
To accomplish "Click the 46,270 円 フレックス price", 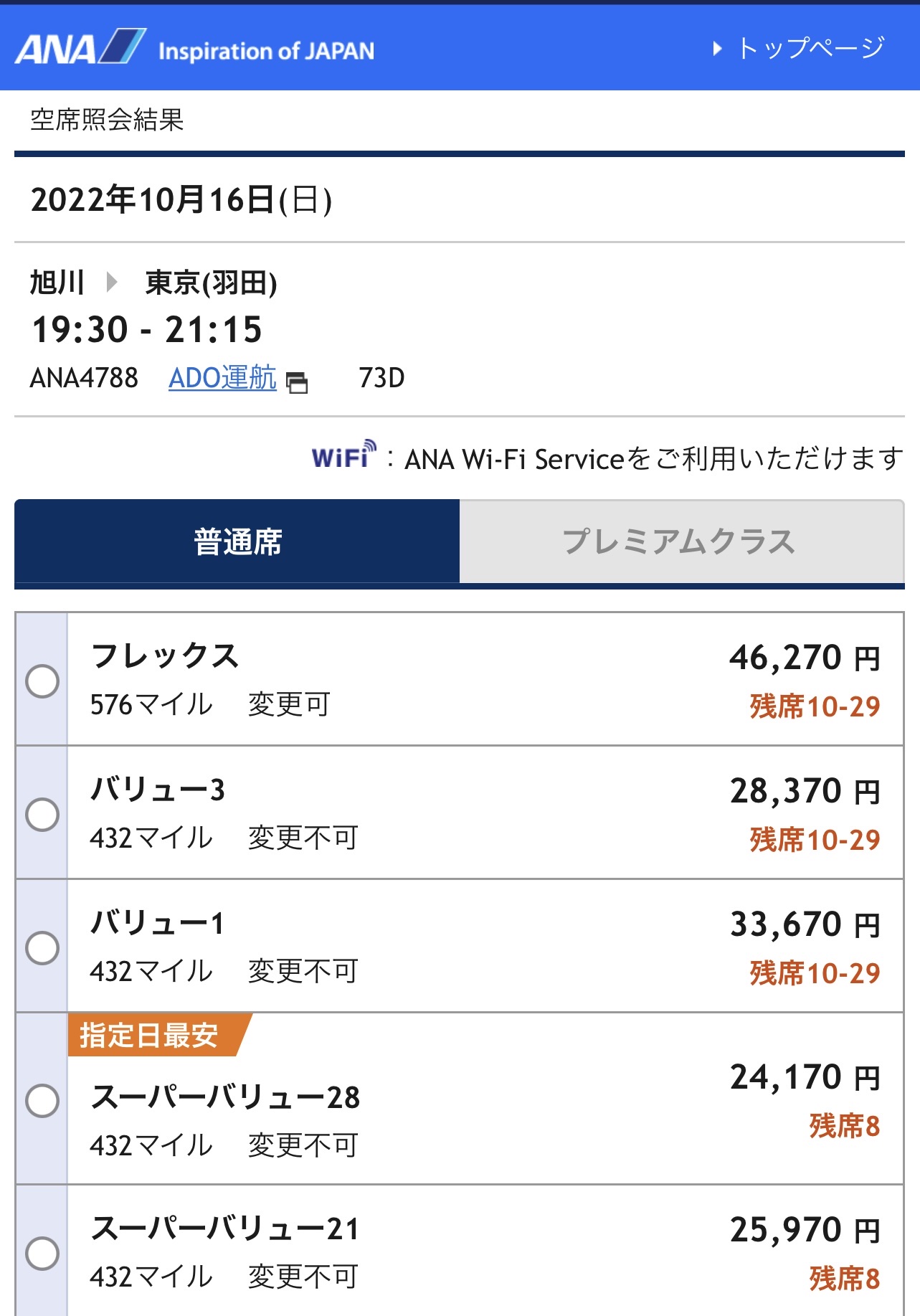I will pyautogui.click(x=804, y=658).
